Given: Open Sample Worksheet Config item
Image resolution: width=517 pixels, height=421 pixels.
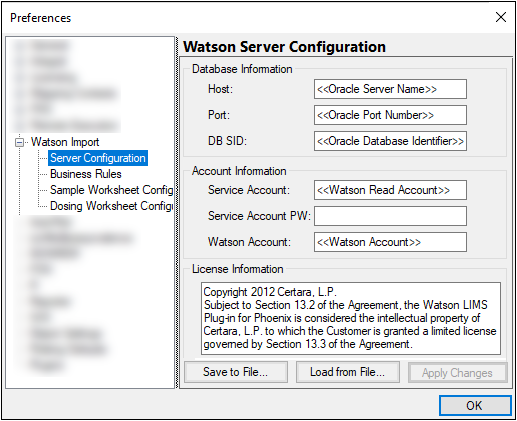Looking at the screenshot, I should pyautogui.click(x=111, y=190).
